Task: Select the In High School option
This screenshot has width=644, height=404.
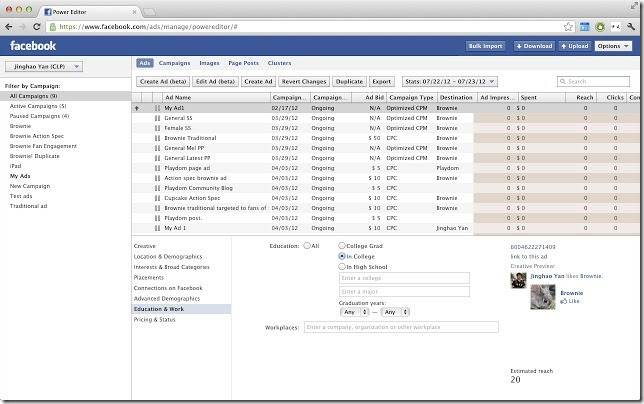Action: tap(344, 267)
